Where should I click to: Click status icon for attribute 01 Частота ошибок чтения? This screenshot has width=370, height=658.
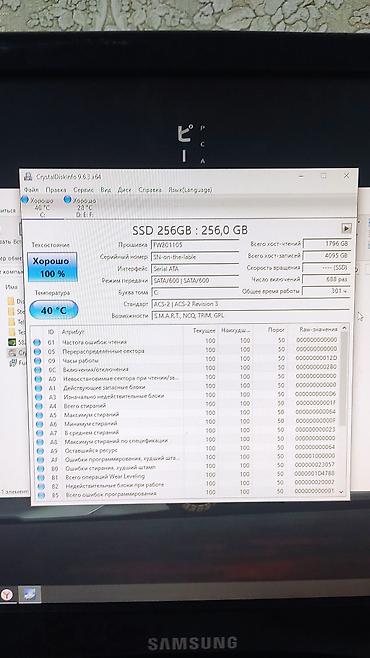(x=37, y=342)
